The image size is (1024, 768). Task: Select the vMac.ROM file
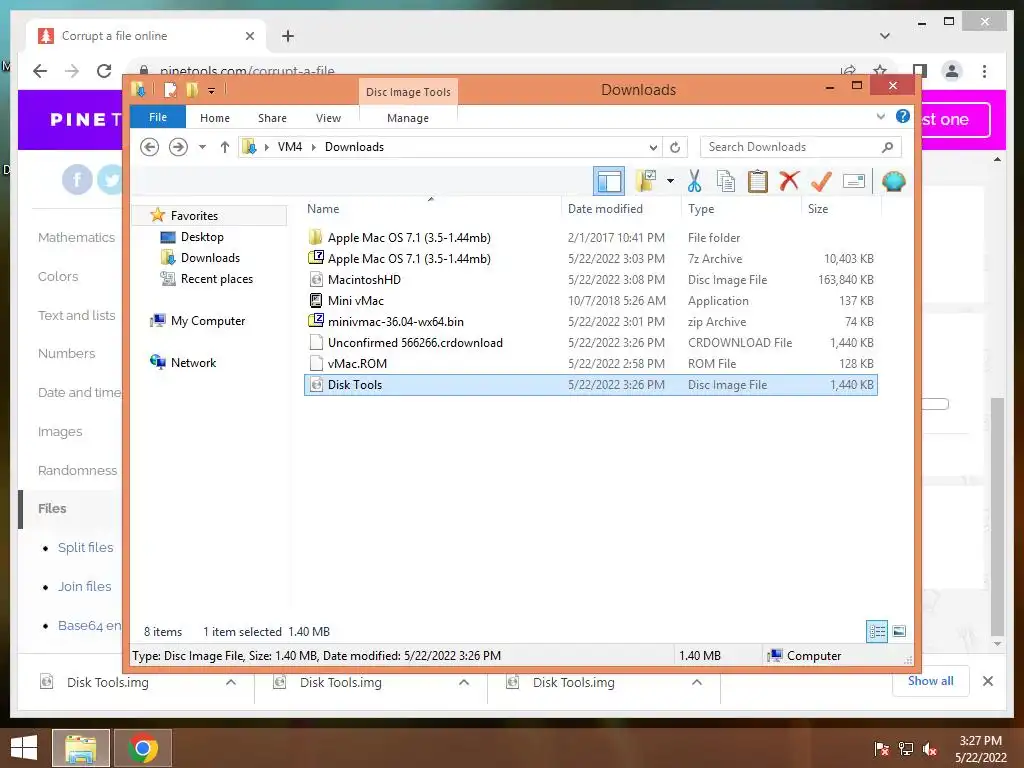pos(590,363)
